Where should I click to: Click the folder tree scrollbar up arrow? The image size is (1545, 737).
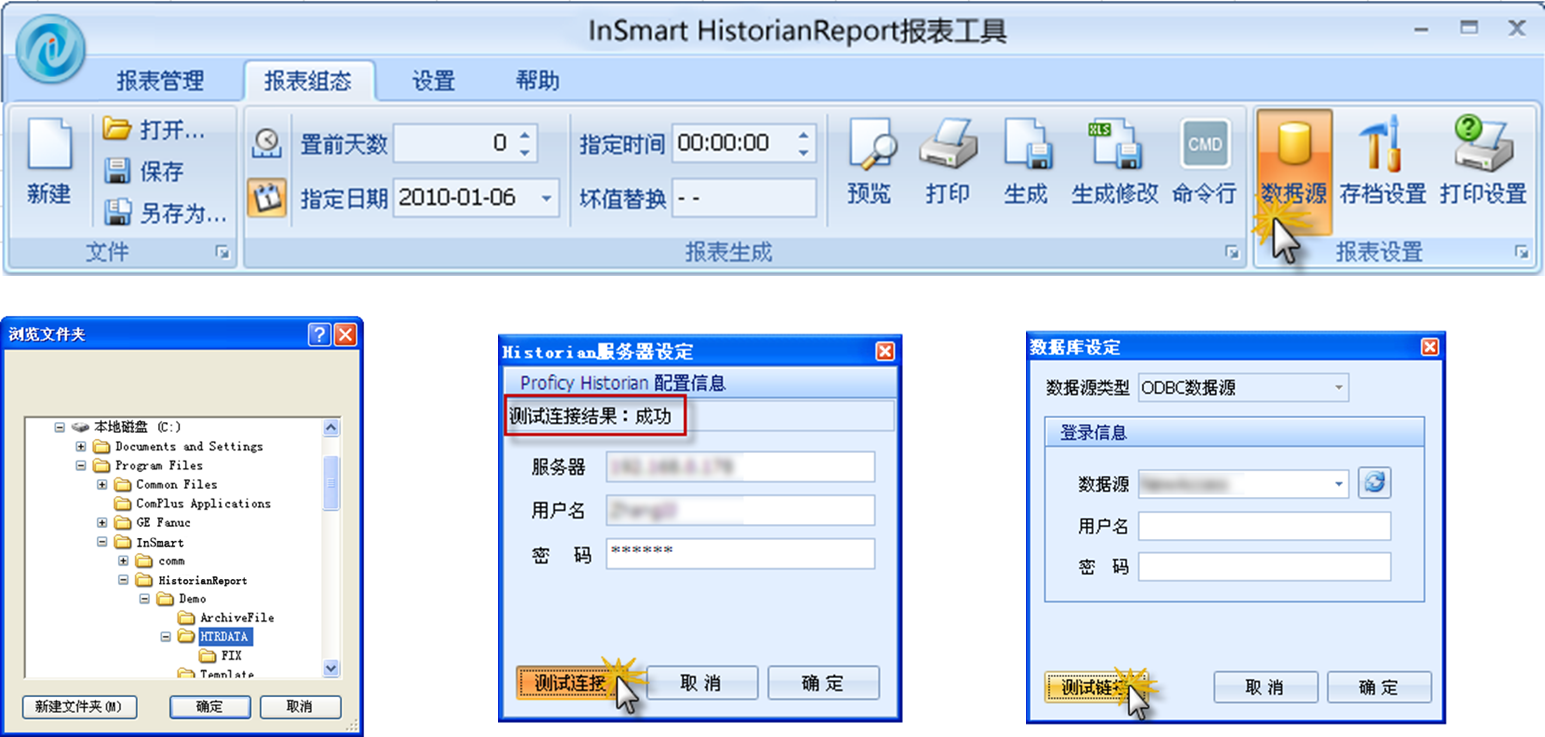(x=332, y=428)
